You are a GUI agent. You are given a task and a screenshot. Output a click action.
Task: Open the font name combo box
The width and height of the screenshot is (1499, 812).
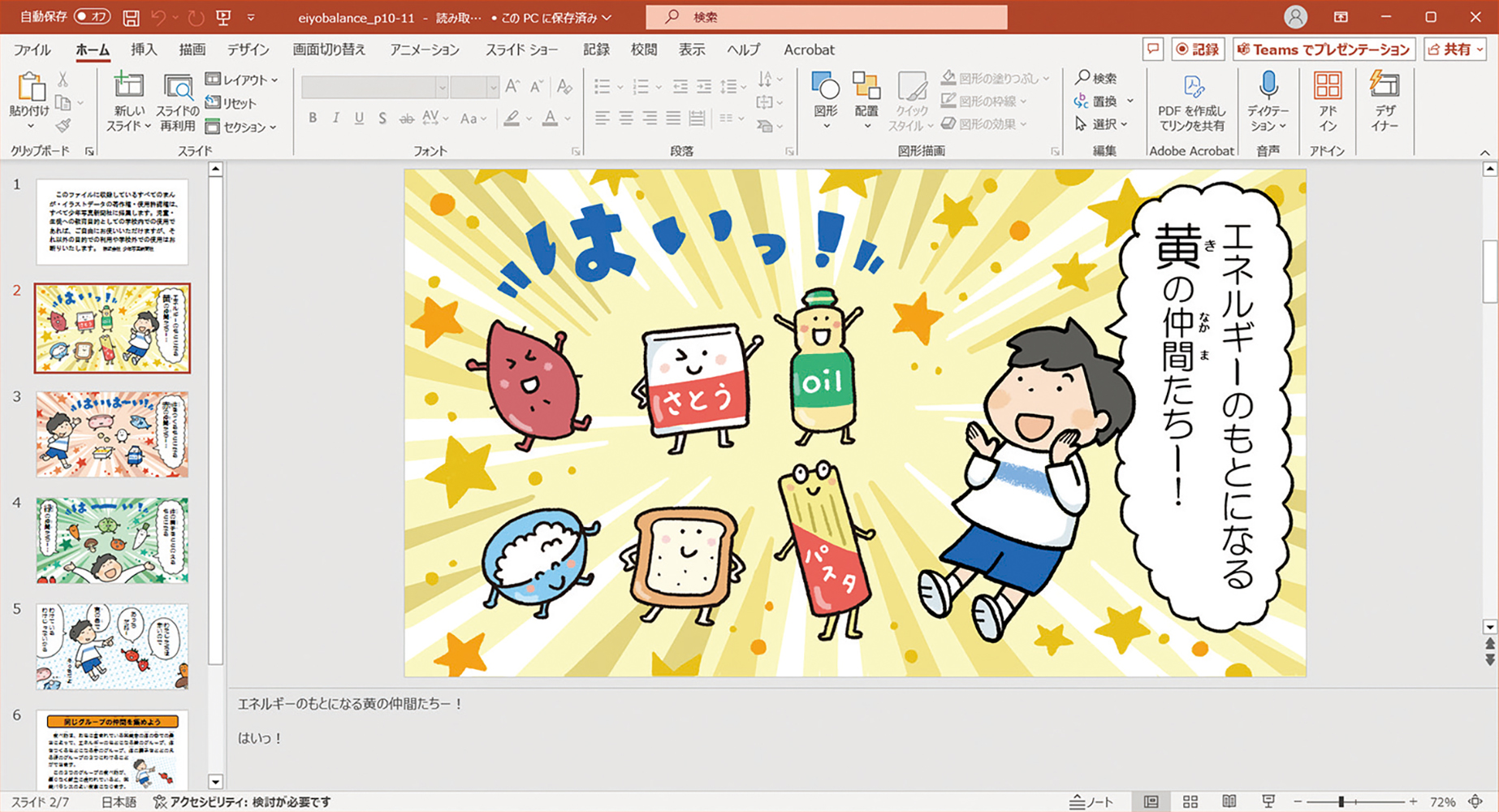374,86
